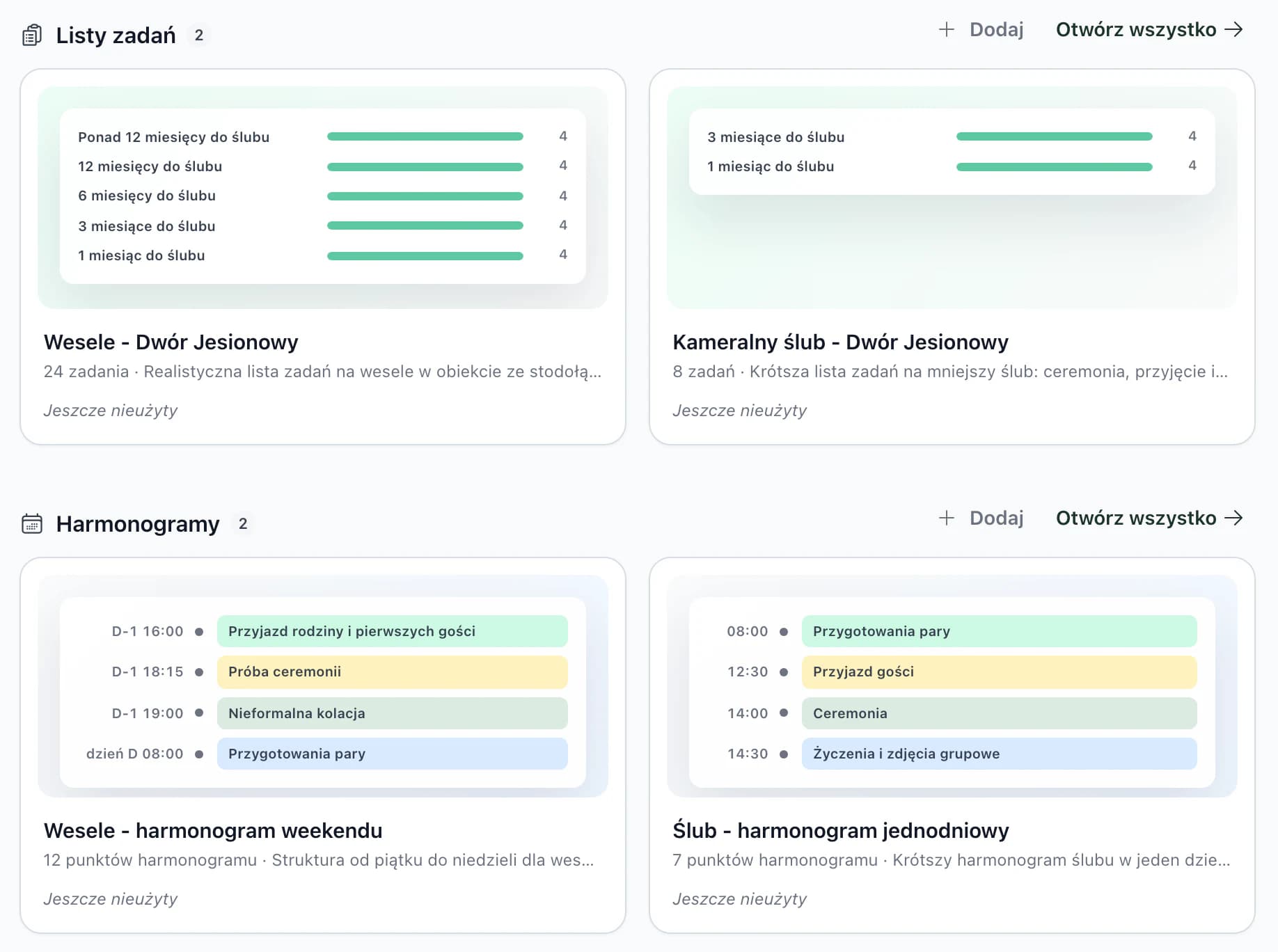The width and height of the screenshot is (1278, 952).
Task: Click the Listy zadań clipboard icon
Action: [32, 35]
